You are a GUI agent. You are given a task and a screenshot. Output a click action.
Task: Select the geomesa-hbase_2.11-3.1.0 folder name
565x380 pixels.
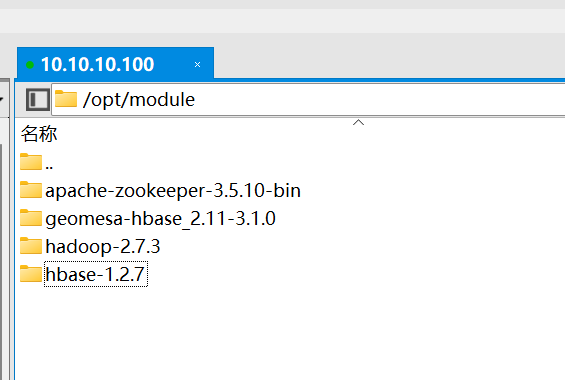pyautogui.click(x=160, y=219)
